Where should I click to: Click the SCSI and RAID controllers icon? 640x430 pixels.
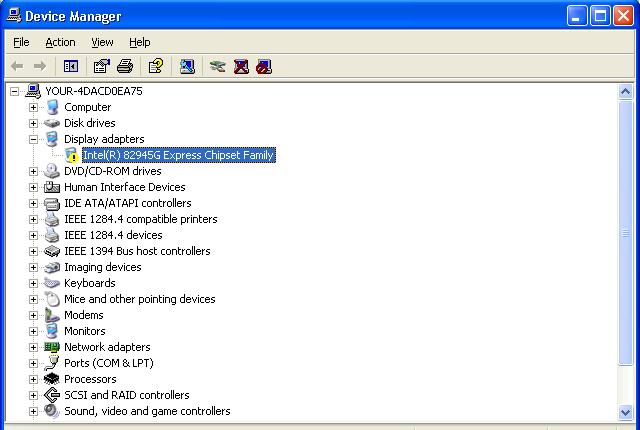point(52,395)
